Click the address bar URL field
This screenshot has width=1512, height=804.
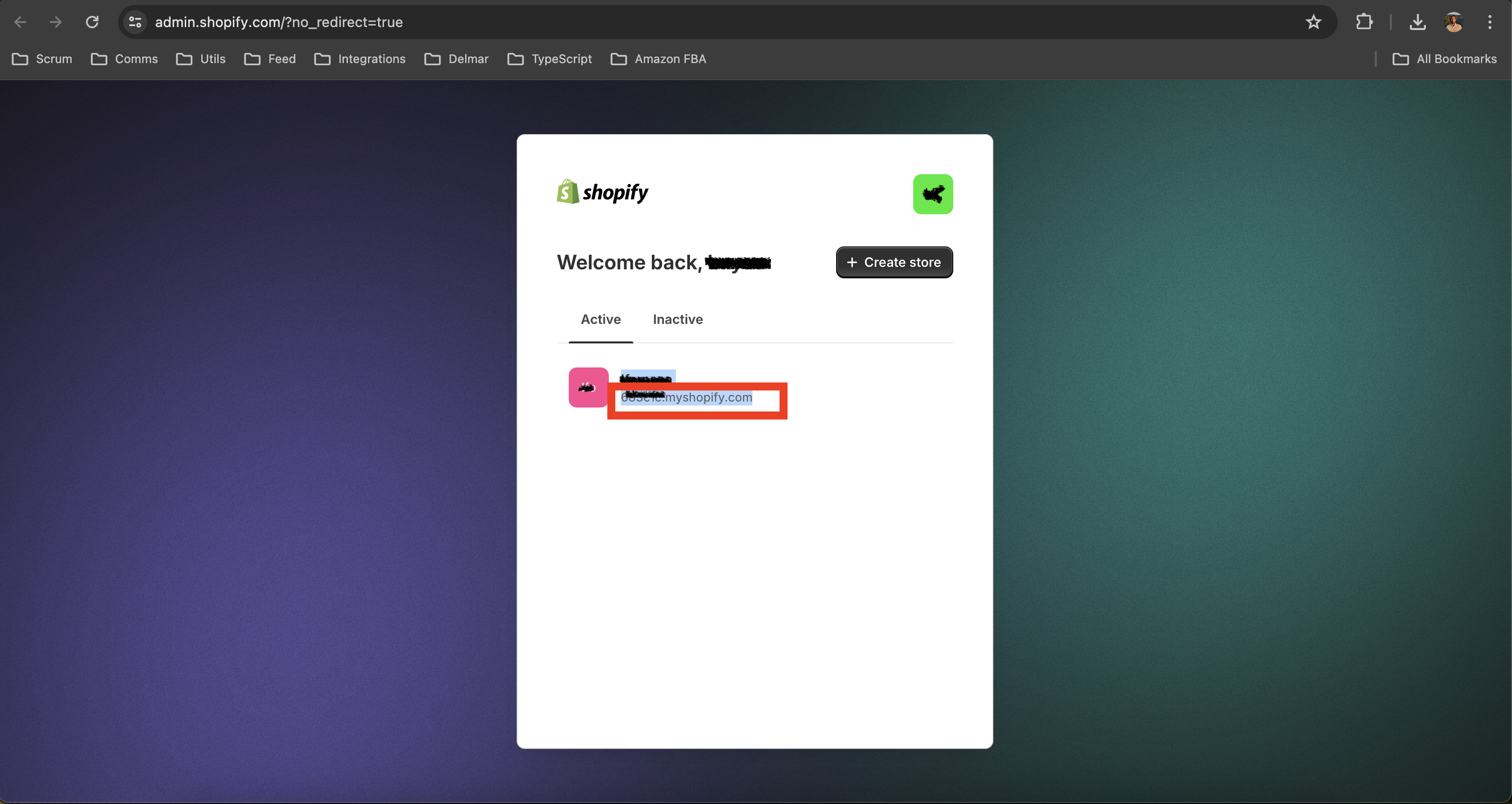point(704,23)
